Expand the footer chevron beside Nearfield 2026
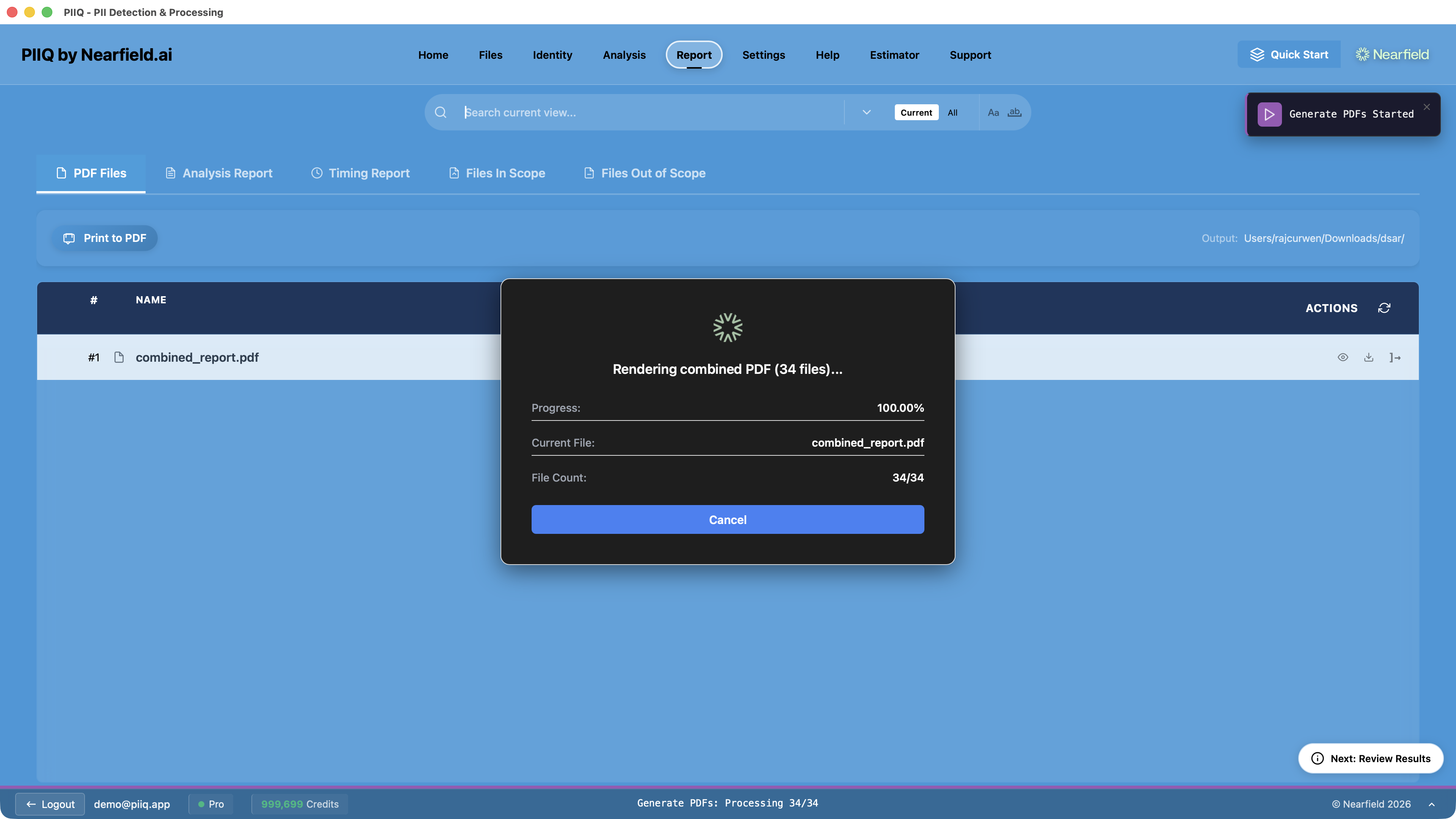 [x=1432, y=804]
